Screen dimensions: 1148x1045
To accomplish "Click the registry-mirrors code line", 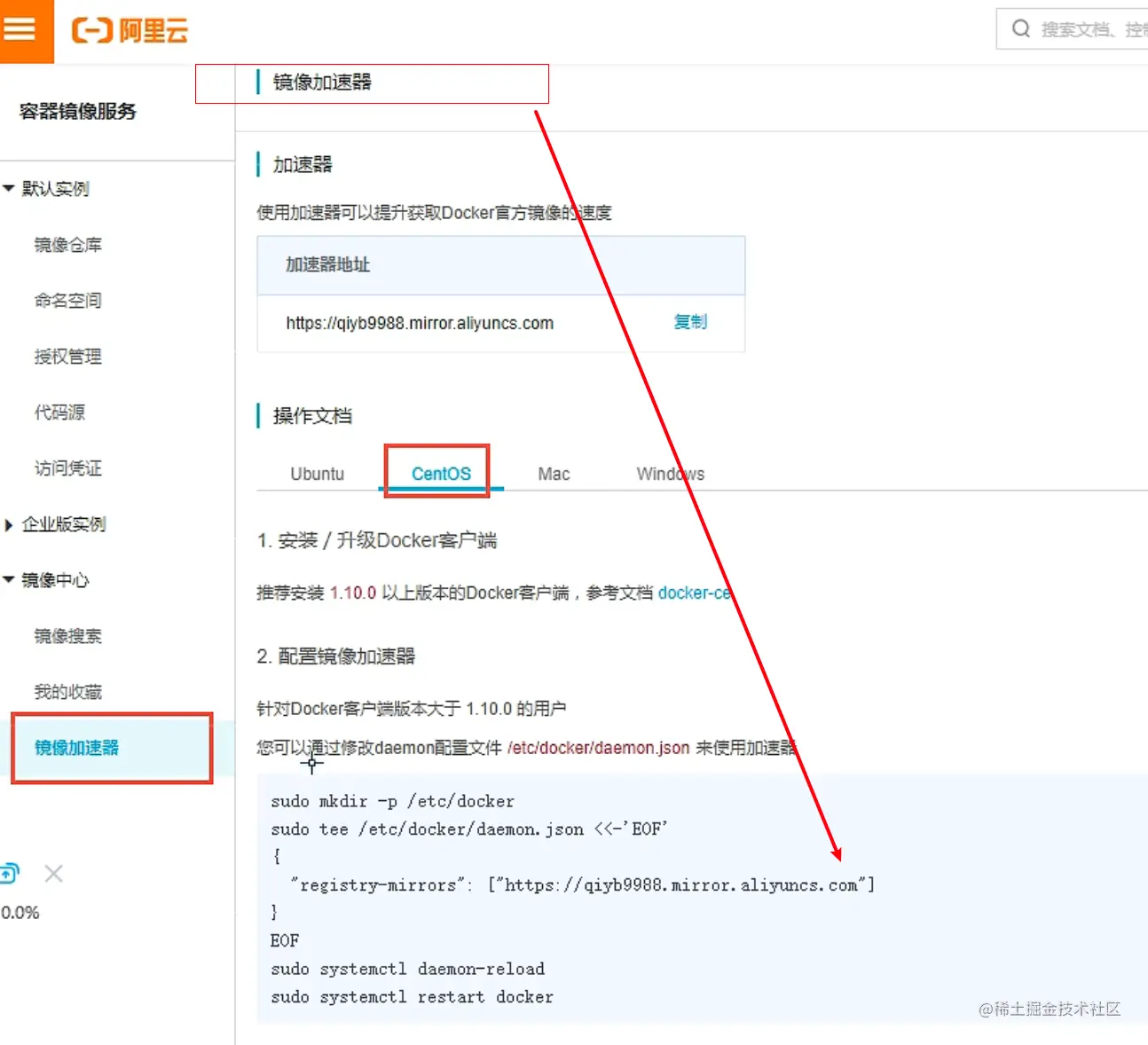I will point(583,884).
